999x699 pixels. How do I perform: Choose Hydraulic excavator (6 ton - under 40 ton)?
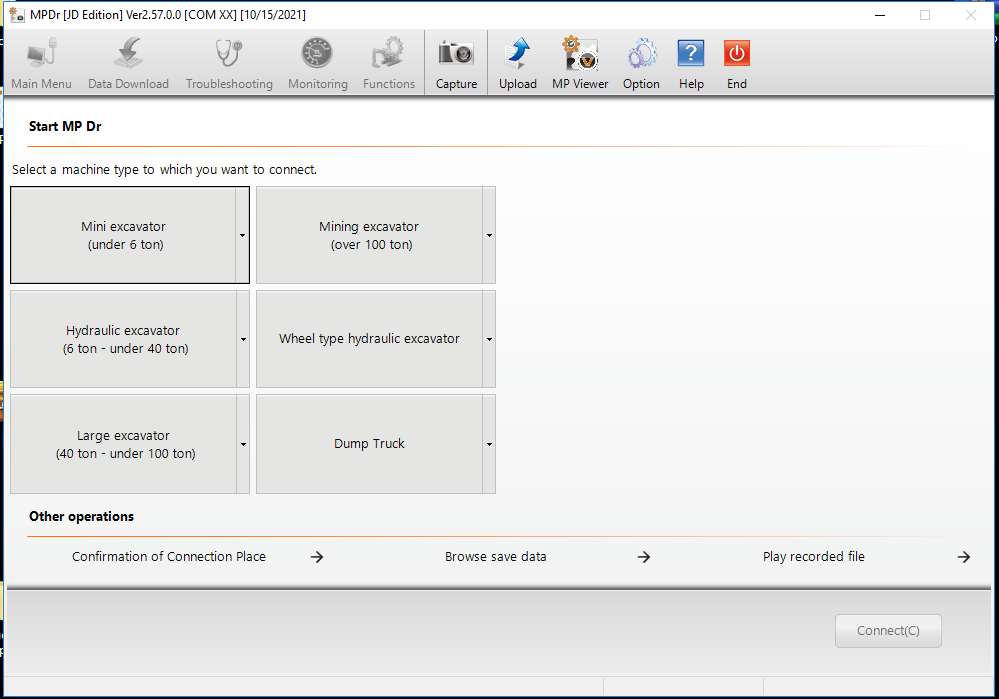124,339
